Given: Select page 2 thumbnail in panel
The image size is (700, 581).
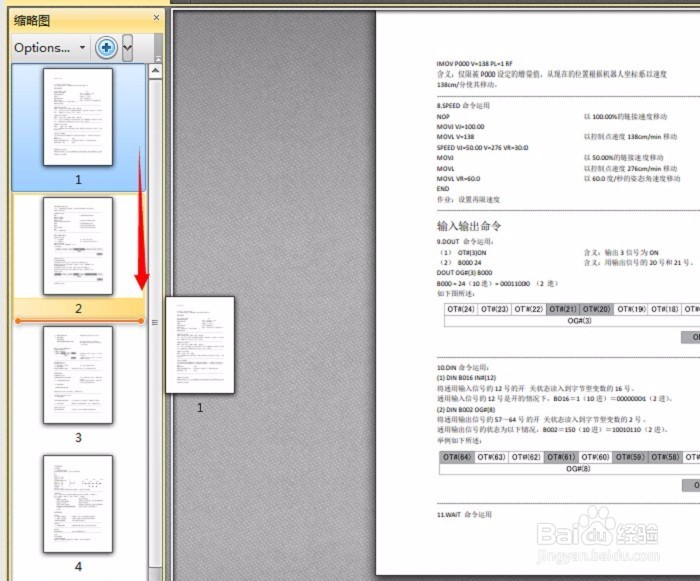Looking at the screenshot, I should [78, 246].
